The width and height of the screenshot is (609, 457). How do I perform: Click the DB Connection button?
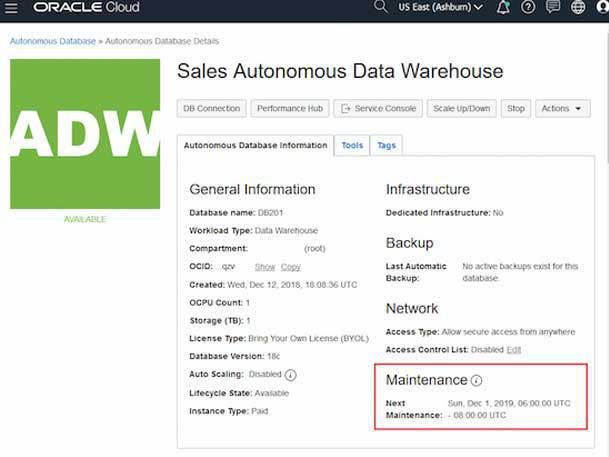coord(211,108)
